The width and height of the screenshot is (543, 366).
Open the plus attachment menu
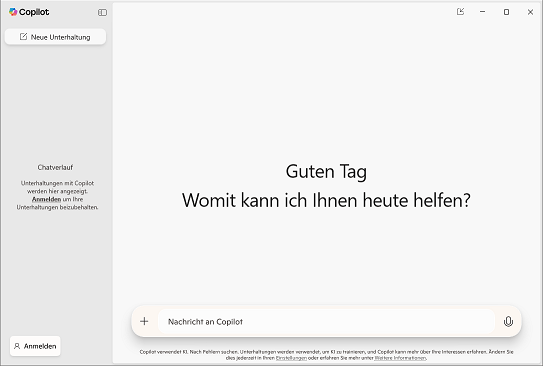click(x=144, y=321)
